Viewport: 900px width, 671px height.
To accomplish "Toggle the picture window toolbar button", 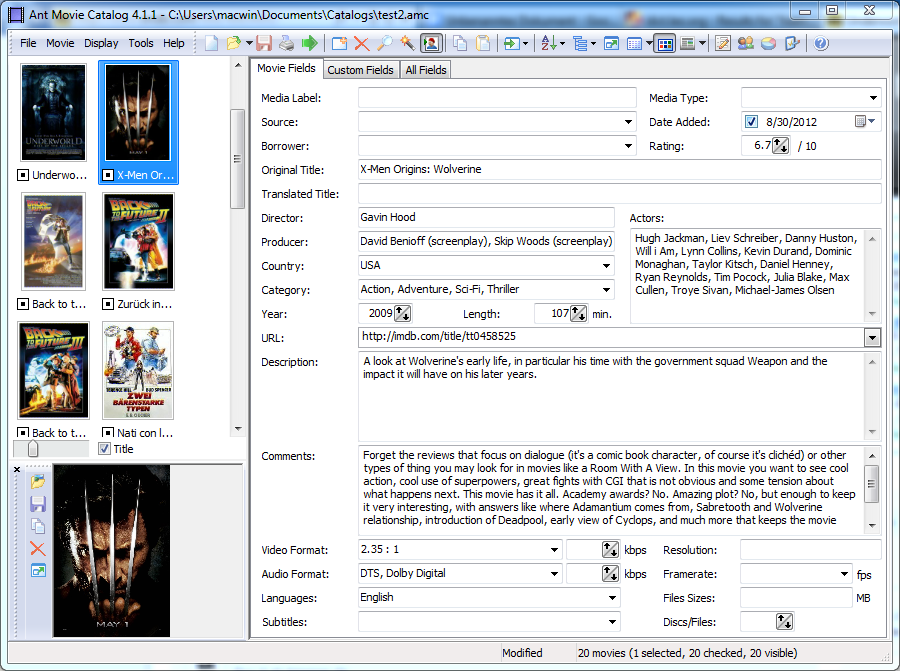I will pos(431,44).
